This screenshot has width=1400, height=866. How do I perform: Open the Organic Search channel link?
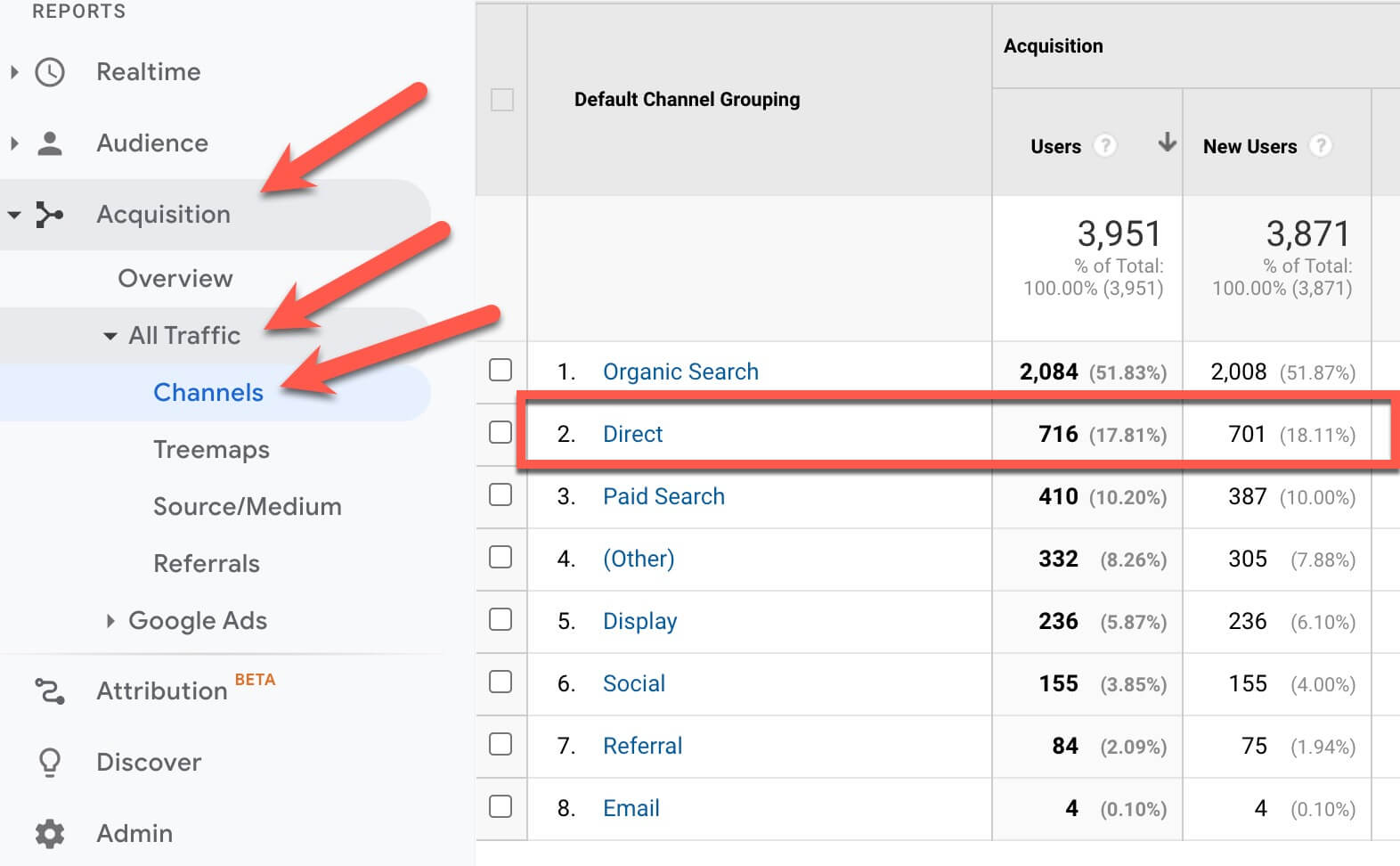(680, 372)
